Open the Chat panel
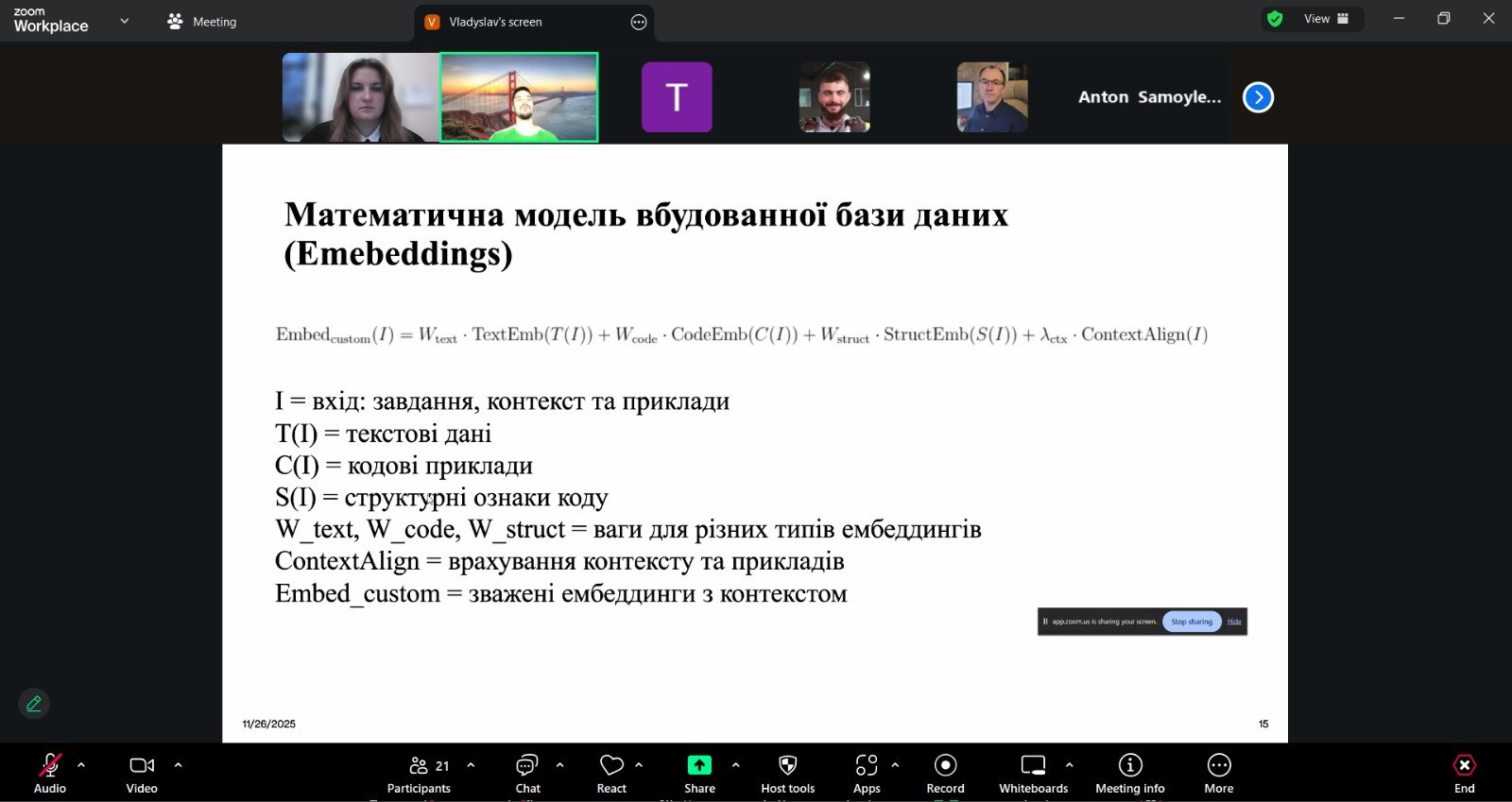 point(527,772)
